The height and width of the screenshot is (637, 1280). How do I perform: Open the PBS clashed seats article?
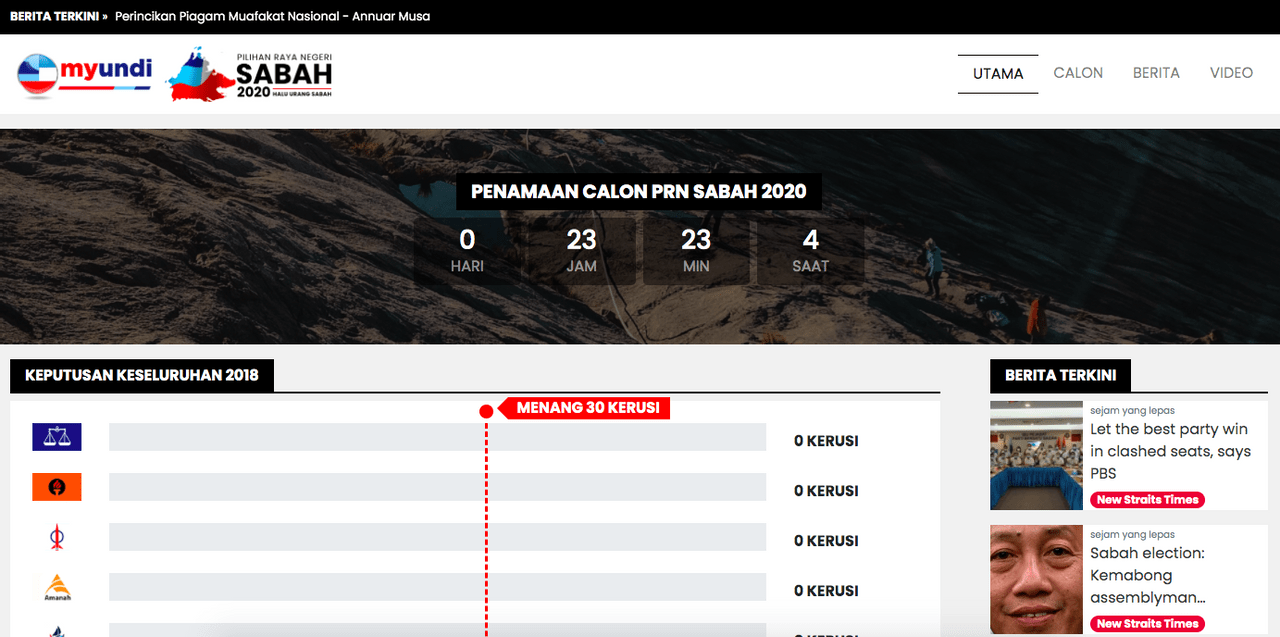pos(1171,443)
